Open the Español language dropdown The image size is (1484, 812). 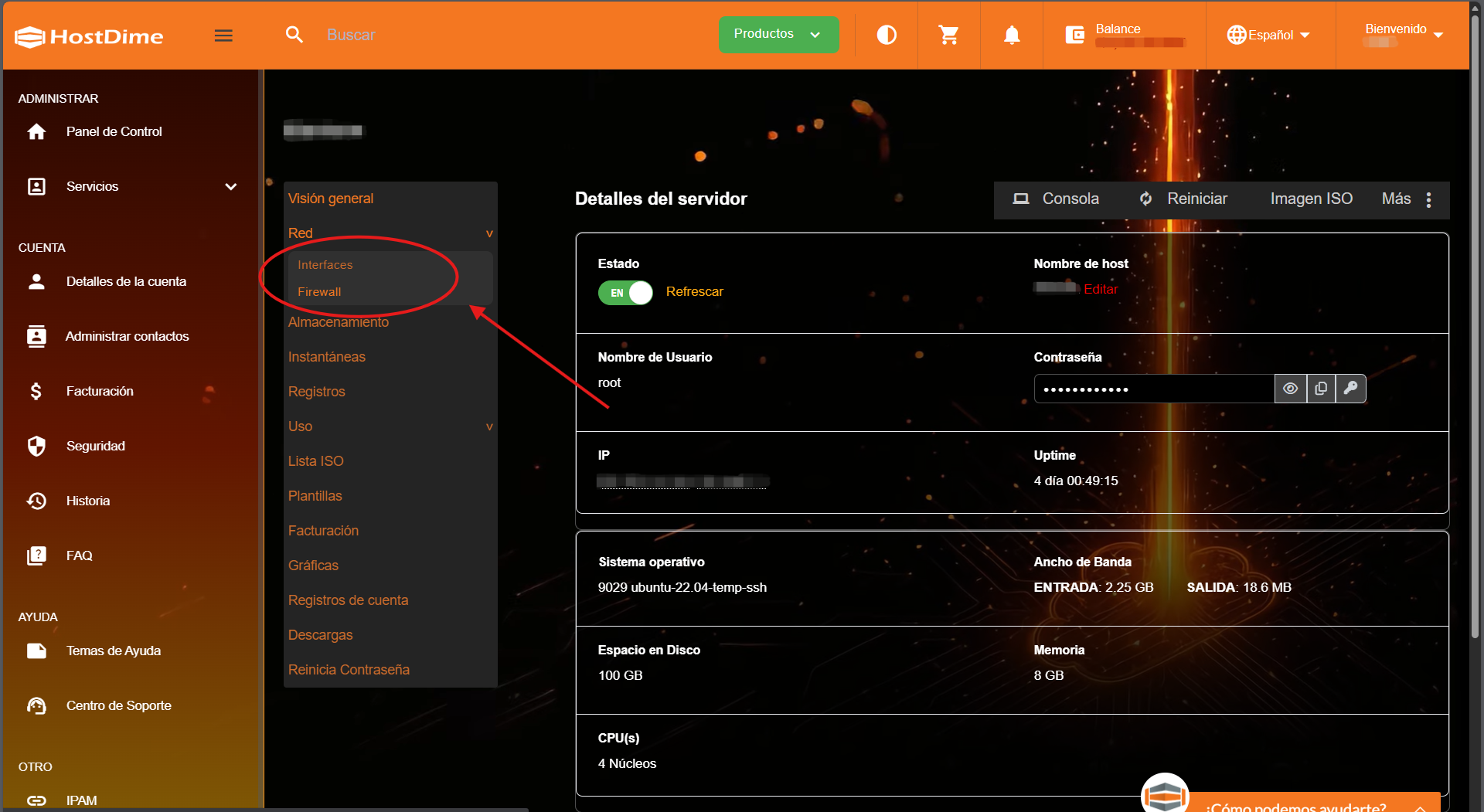click(x=1268, y=35)
